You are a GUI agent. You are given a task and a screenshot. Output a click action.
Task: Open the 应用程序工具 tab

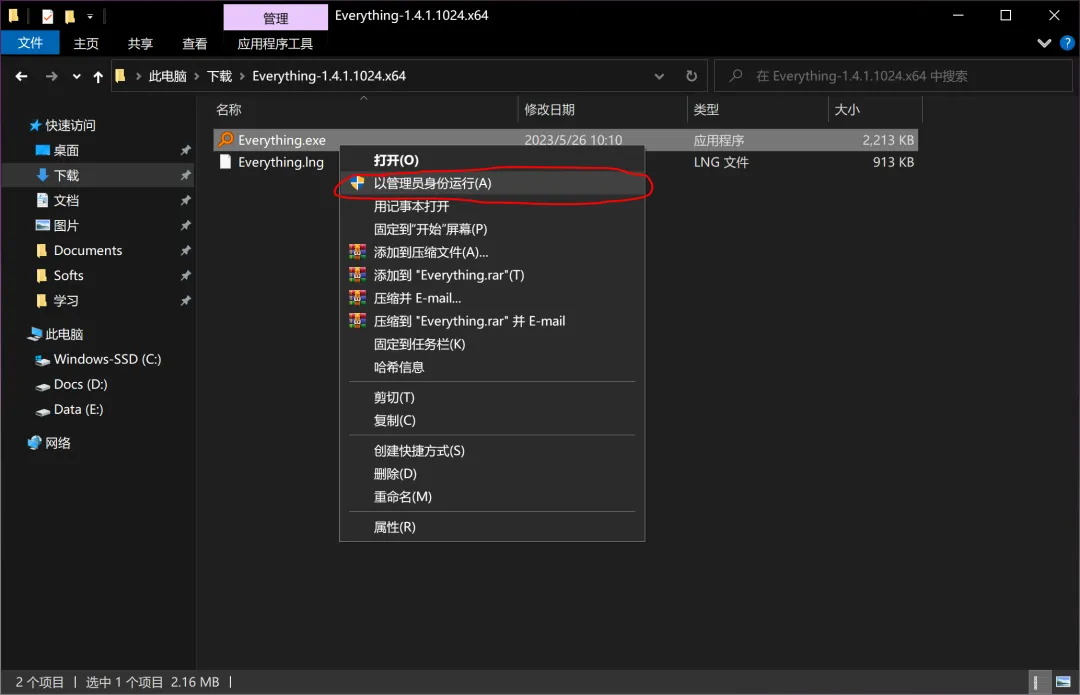tap(275, 43)
